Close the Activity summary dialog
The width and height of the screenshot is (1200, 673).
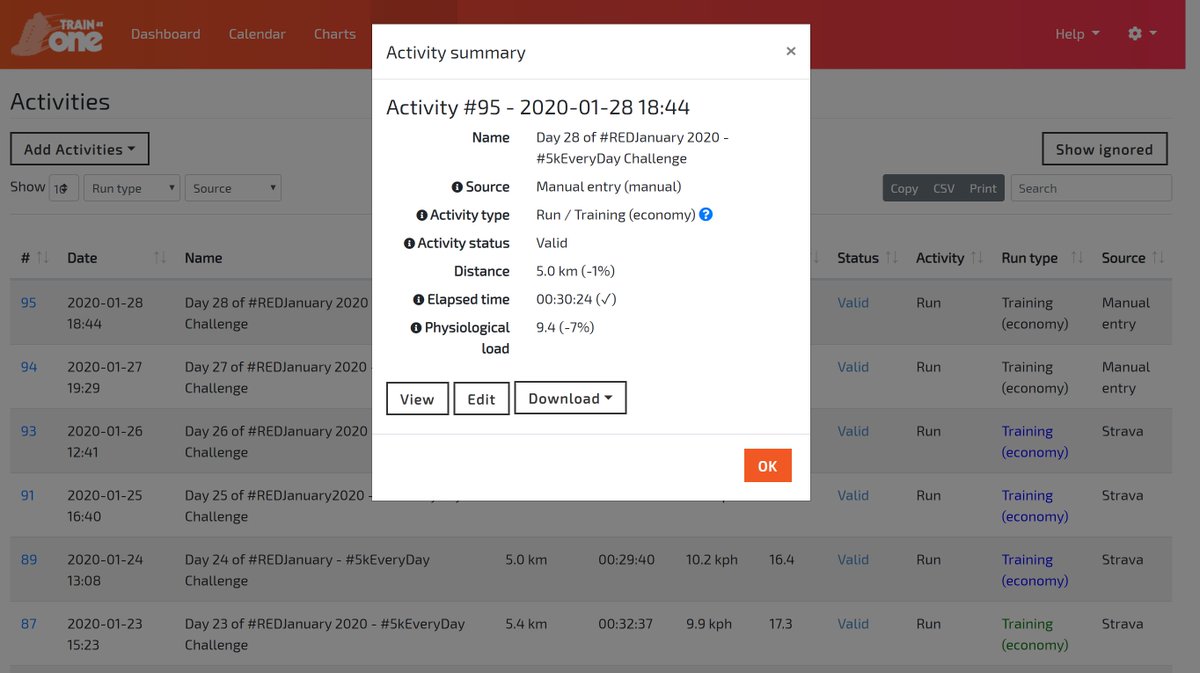(790, 51)
